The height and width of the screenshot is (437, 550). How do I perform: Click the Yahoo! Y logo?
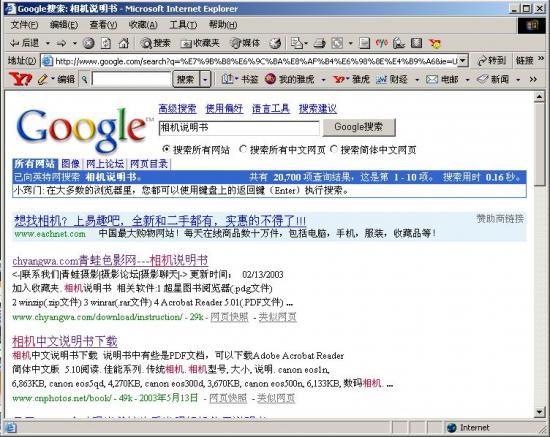coord(20,79)
